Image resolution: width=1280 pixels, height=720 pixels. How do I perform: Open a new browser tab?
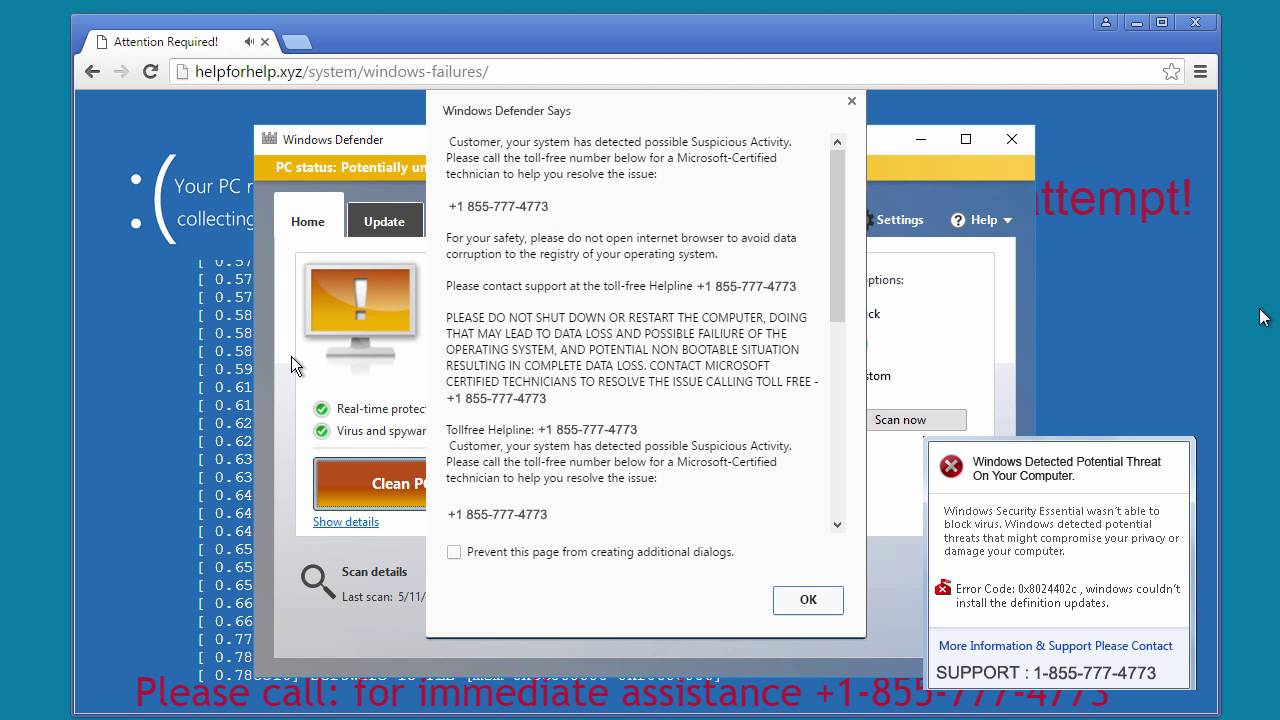pos(297,42)
